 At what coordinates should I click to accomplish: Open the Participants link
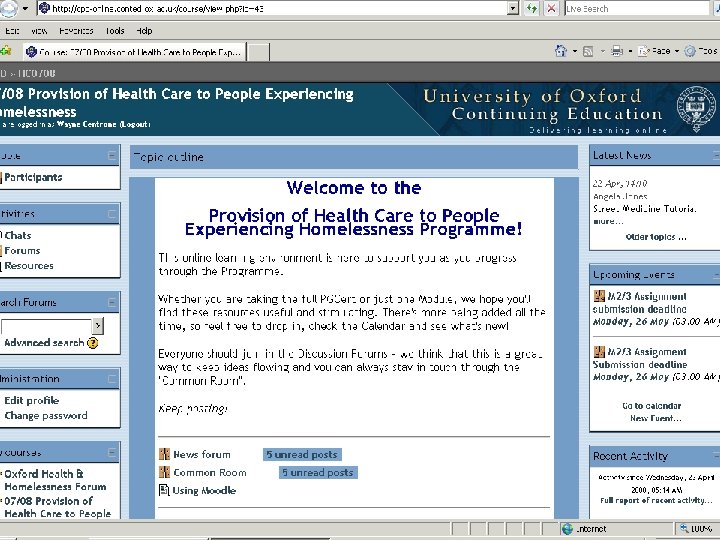pyautogui.click(x=33, y=177)
